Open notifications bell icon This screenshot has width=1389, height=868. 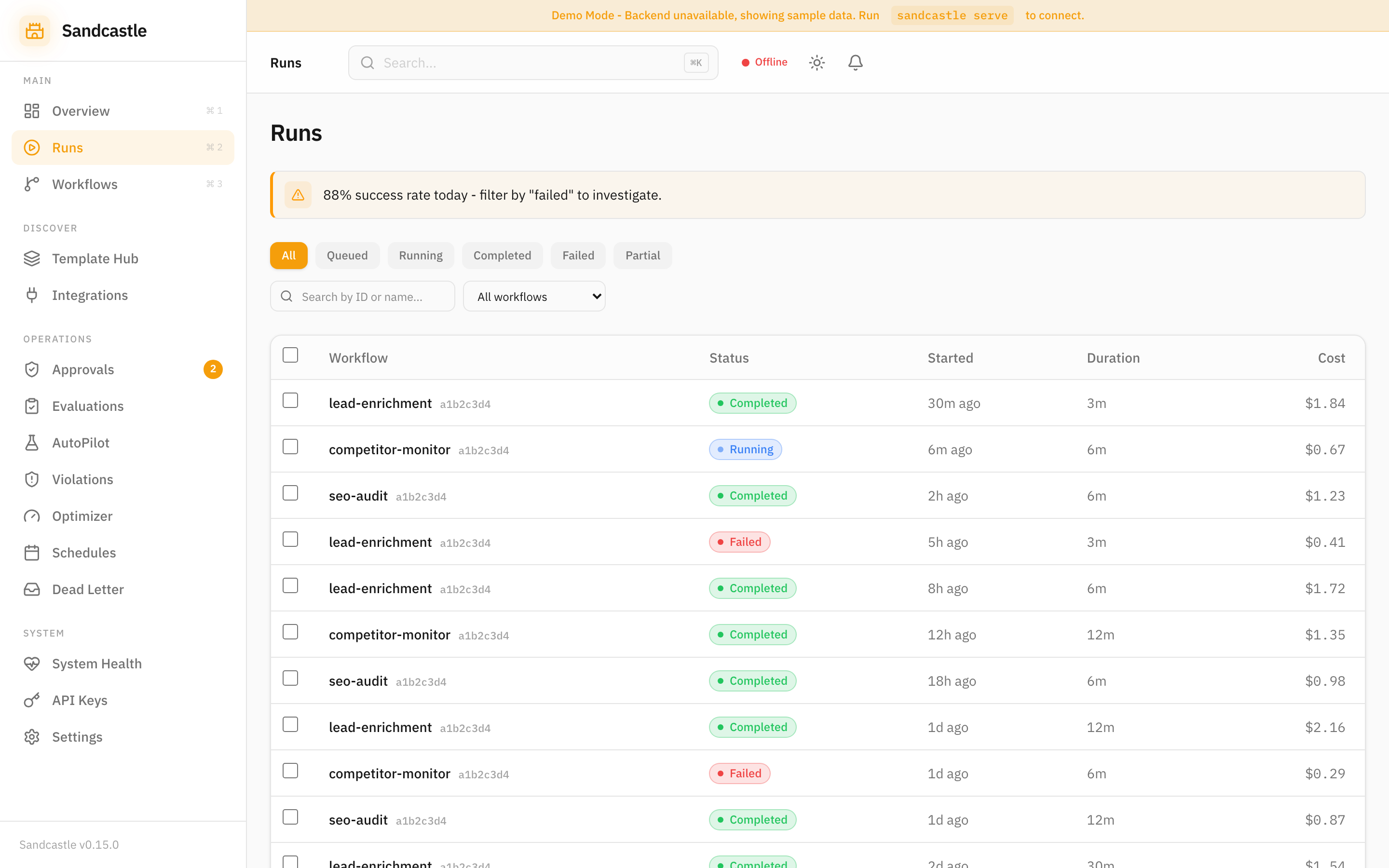pyautogui.click(x=855, y=63)
